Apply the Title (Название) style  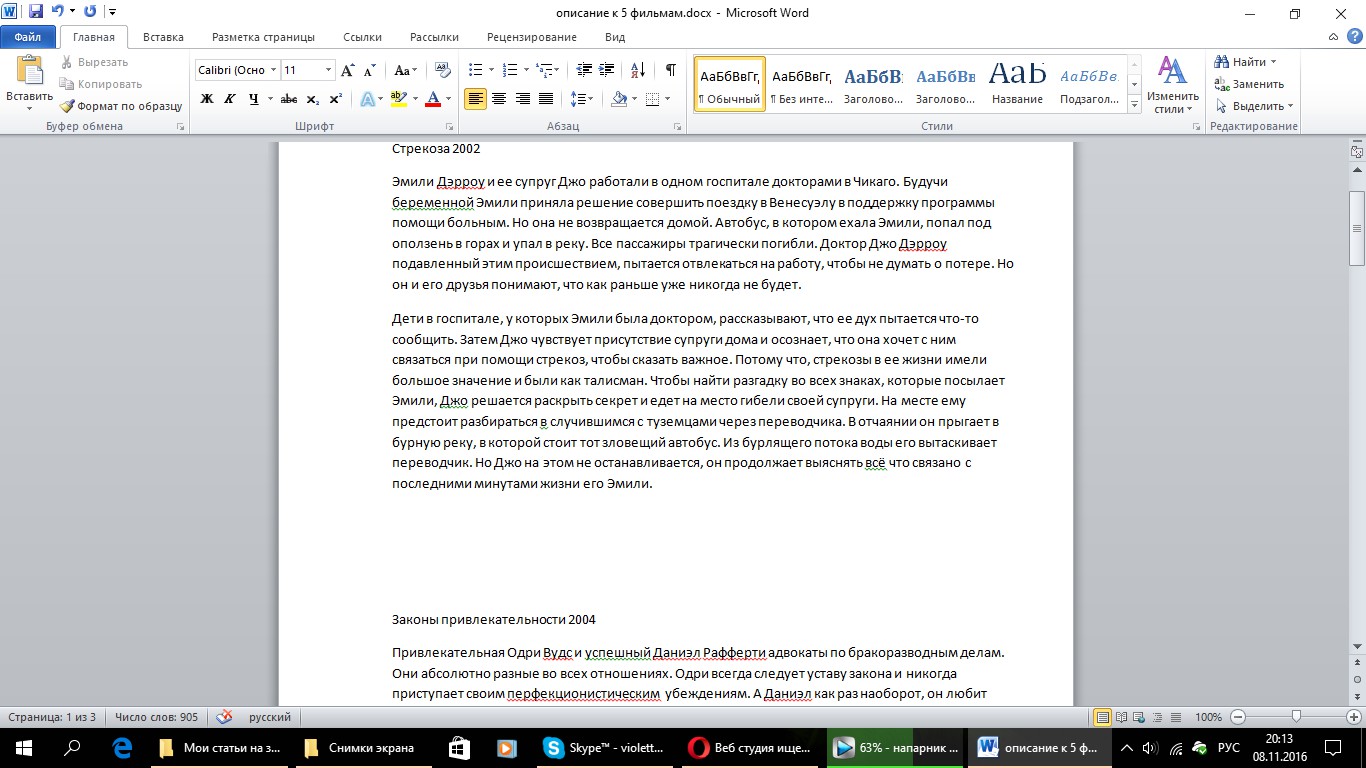1017,84
